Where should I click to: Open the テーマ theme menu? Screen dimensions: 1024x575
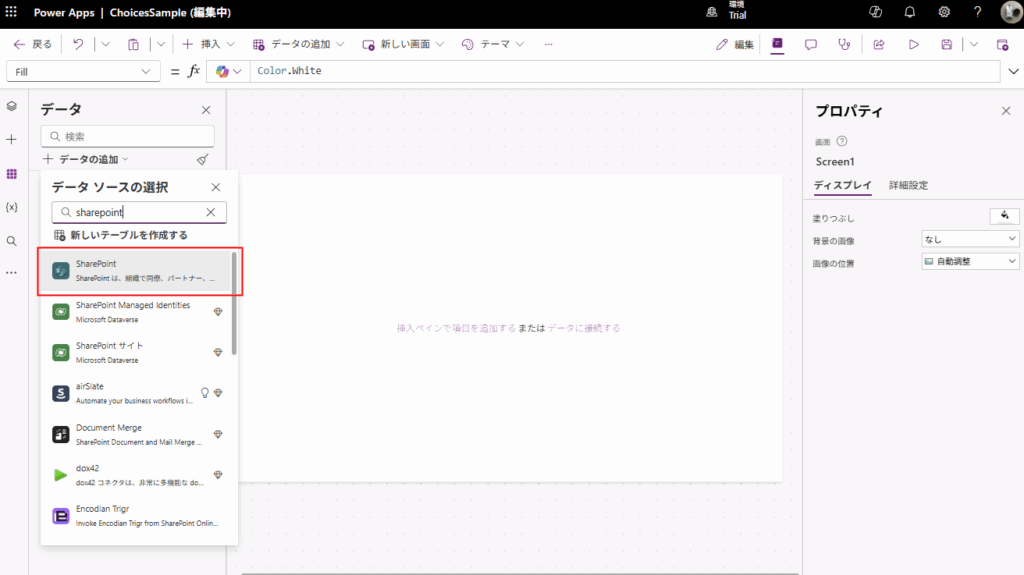tap(492, 44)
